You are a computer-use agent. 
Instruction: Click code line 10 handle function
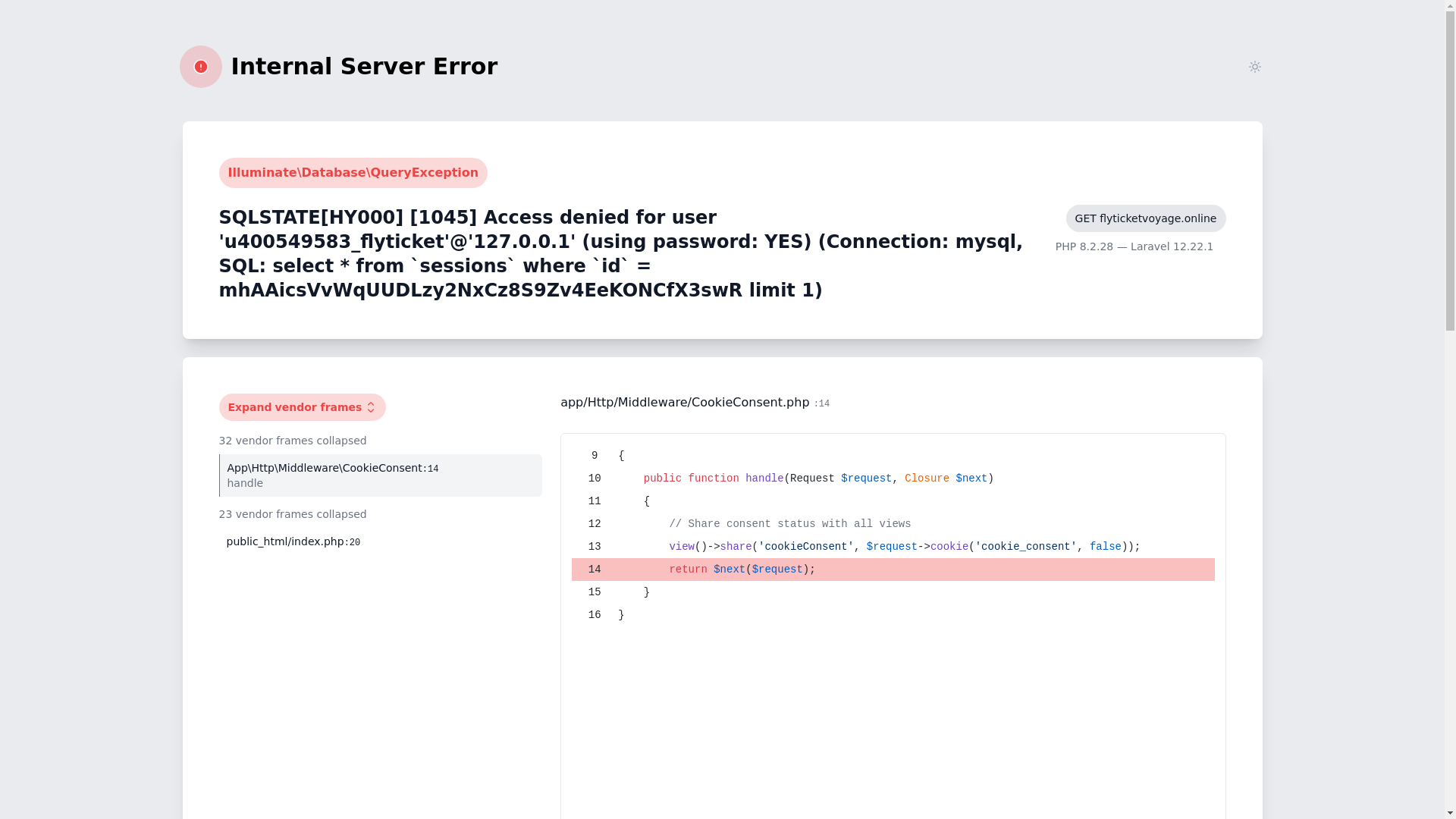pyautogui.click(x=817, y=479)
